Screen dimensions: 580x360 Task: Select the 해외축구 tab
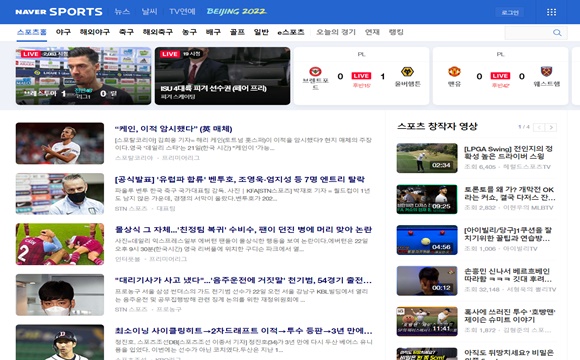[158, 32]
